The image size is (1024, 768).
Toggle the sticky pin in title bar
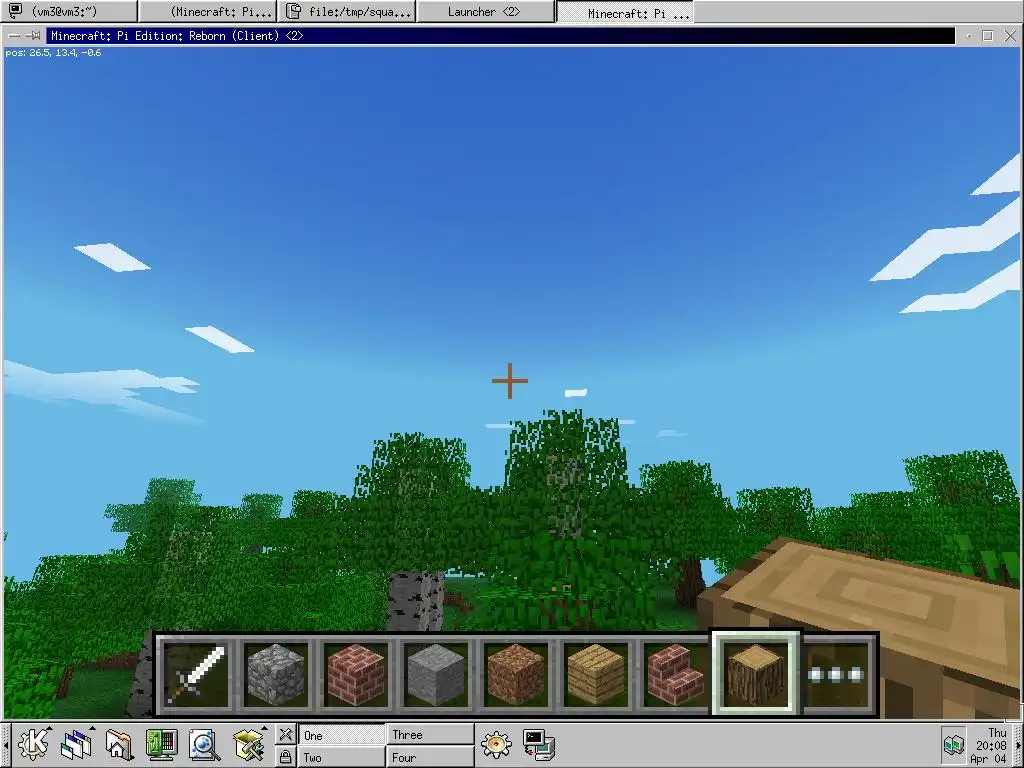(x=34, y=36)
